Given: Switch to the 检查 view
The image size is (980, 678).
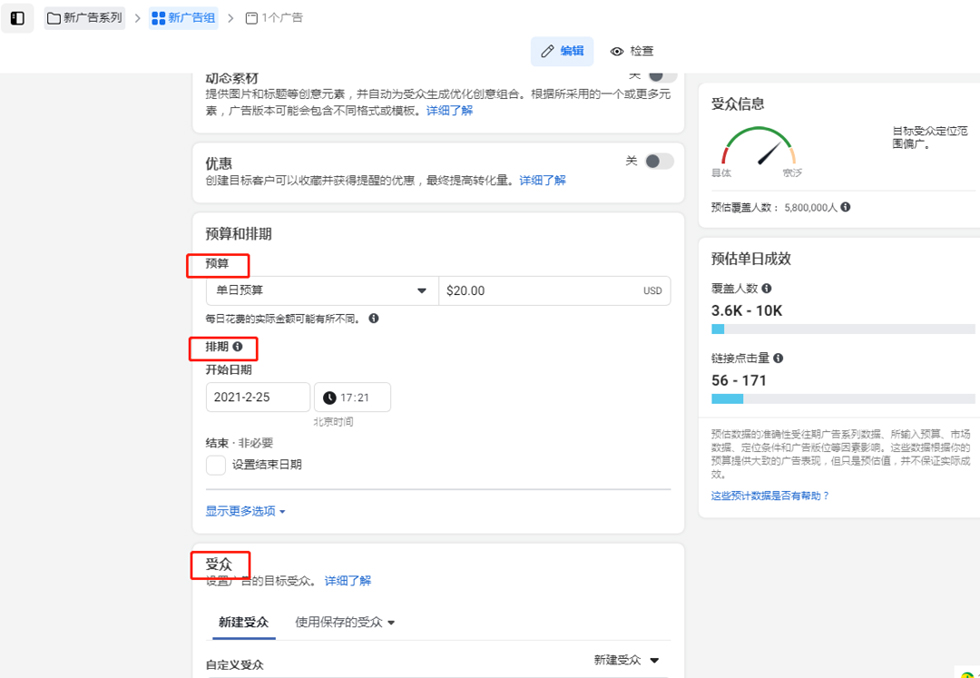Looking at the screenshot, I should (x=632, y=51).
